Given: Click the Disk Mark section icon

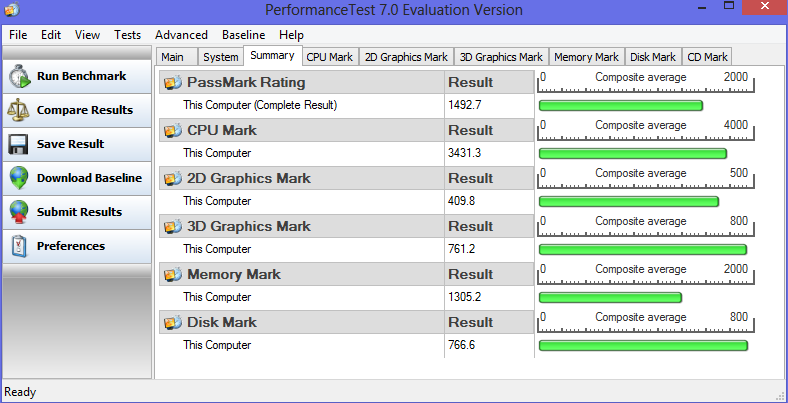Looking at the screenshot, I should coord(173,323).
